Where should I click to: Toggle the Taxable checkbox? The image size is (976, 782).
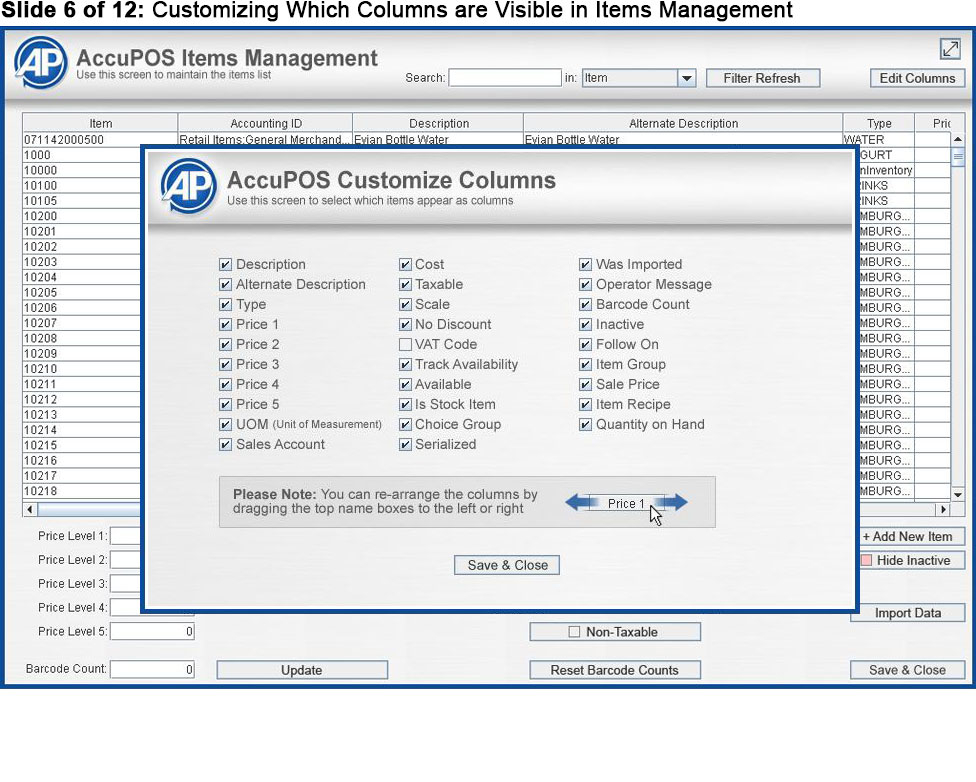coord(405,285)
